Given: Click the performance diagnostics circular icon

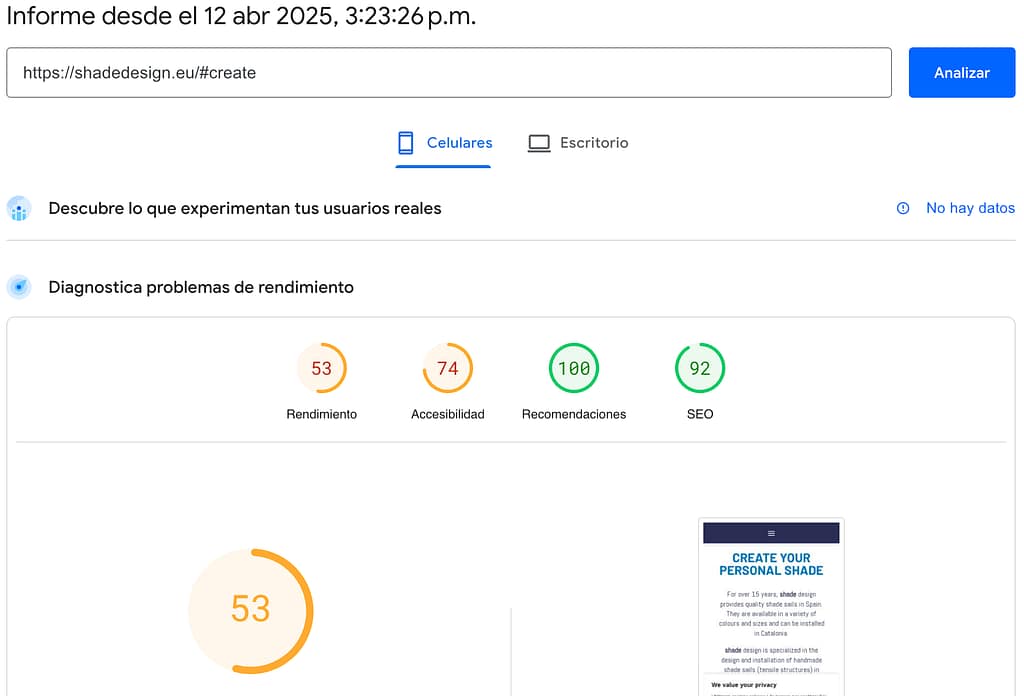Looking at the screenshot, I should click(19, 287).
